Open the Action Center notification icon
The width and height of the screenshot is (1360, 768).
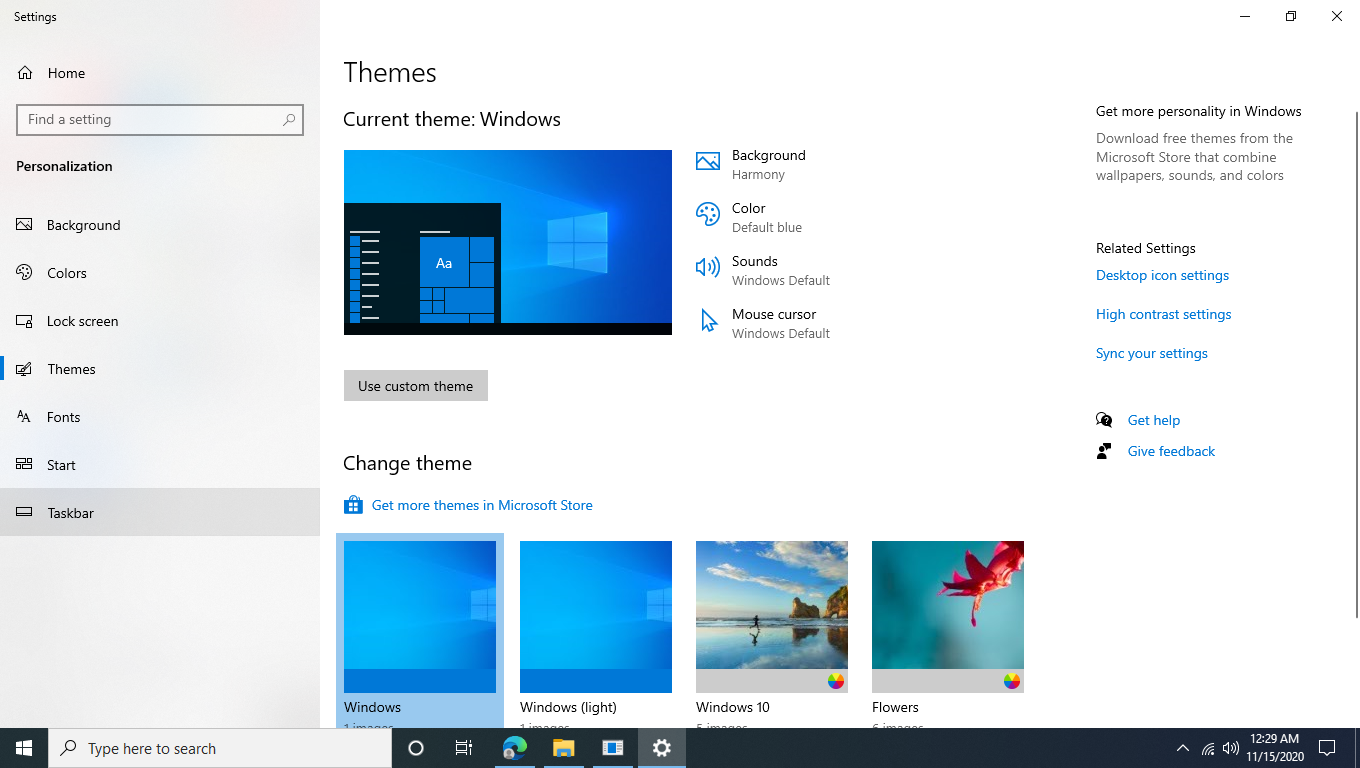[1328, 748]
